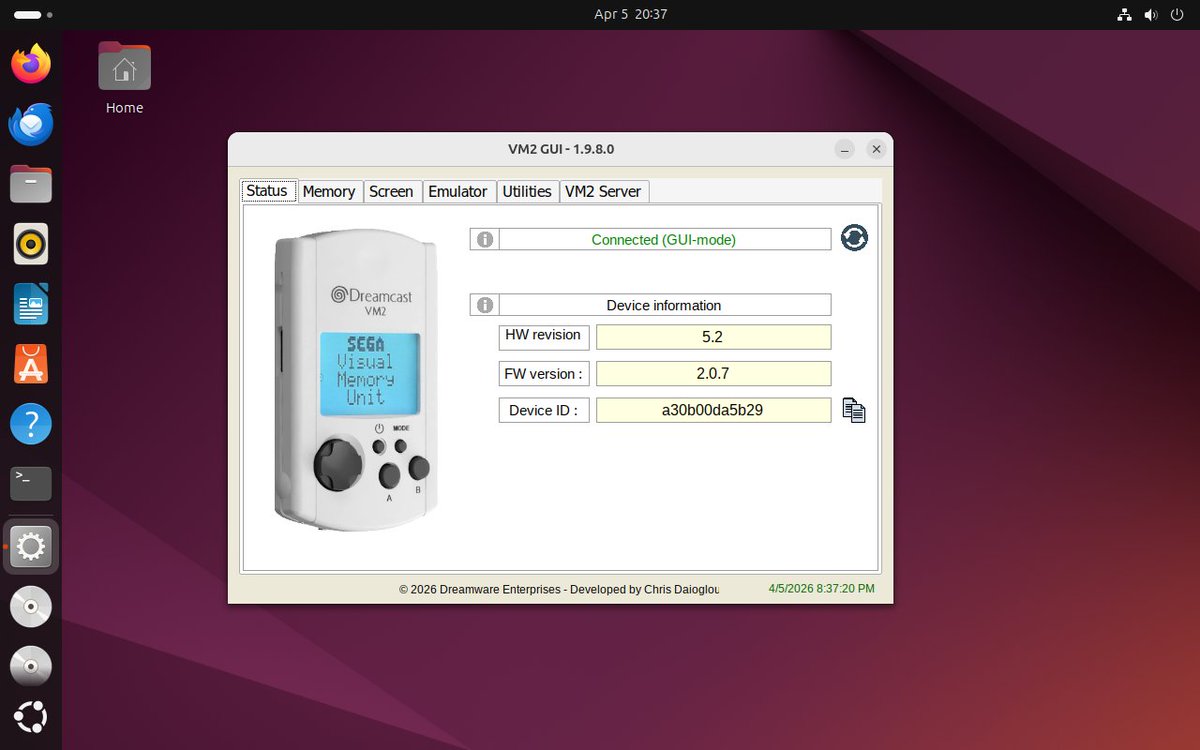Open the Help icon in the dock
The height and width of the screenshot is (750, 1200).
pos(31,425)
